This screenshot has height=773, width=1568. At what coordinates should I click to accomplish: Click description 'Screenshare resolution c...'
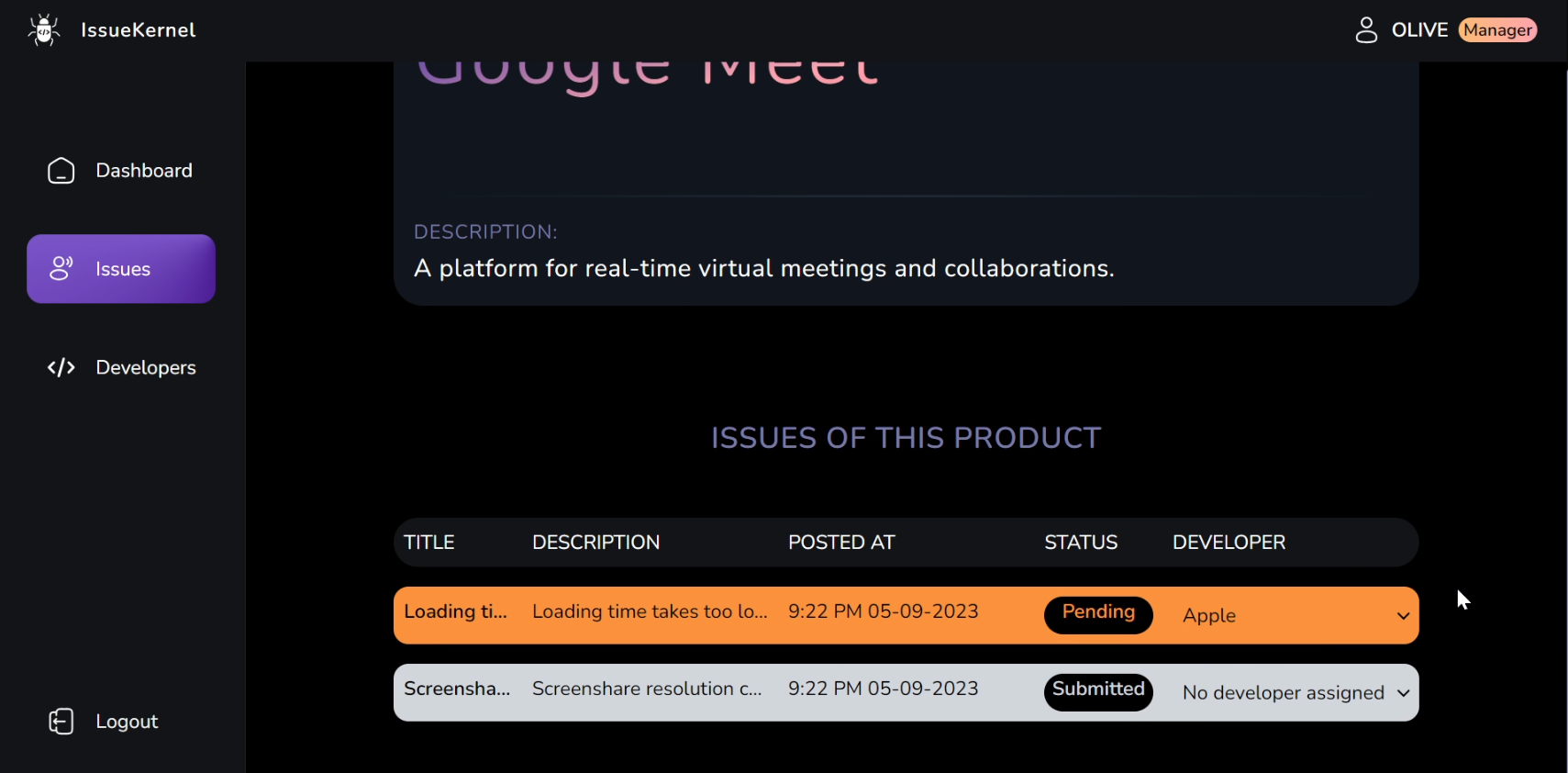point(647,689)
